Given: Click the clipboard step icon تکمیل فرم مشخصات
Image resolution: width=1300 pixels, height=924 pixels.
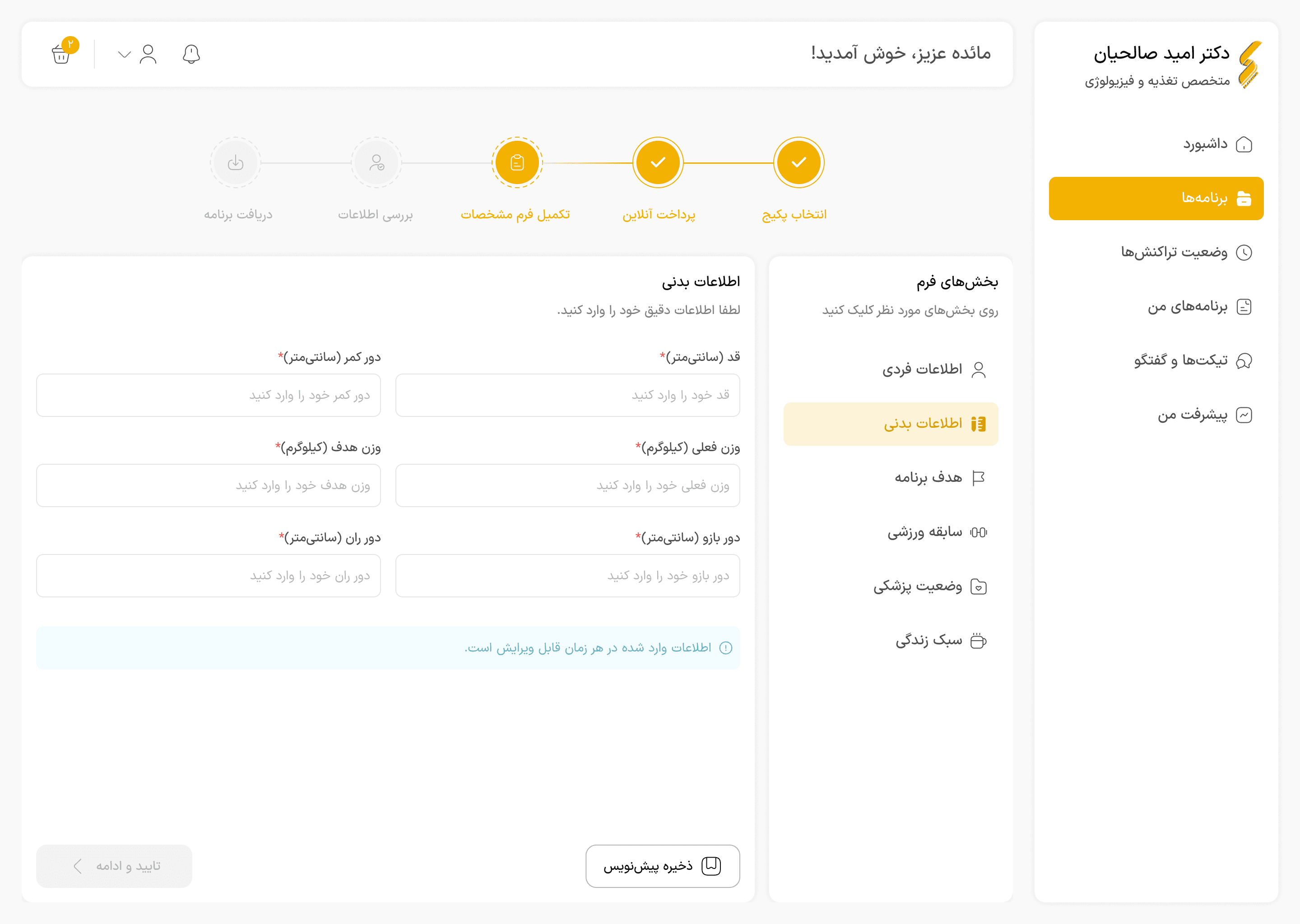Looking at the screenshot, I should click(517, 163).
